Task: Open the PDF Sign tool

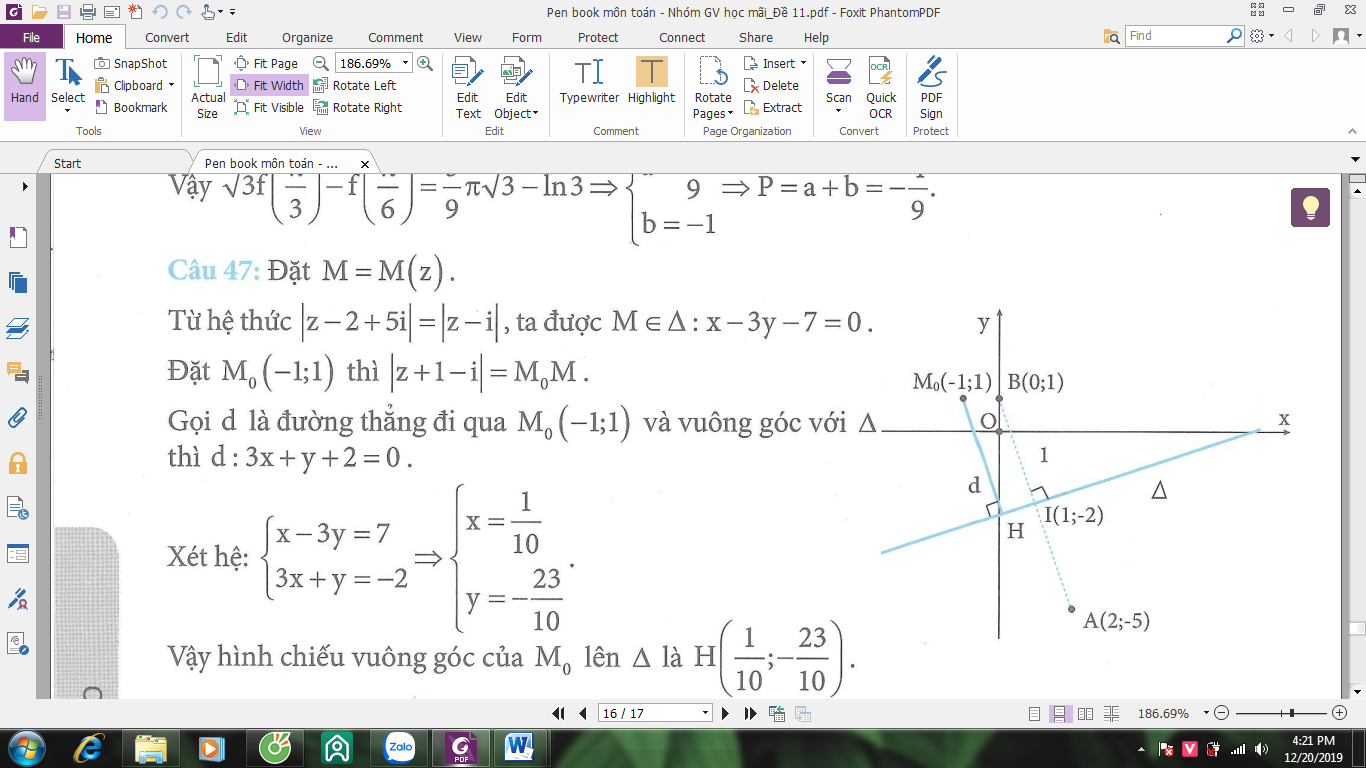Action: click(x=931, y=88)
